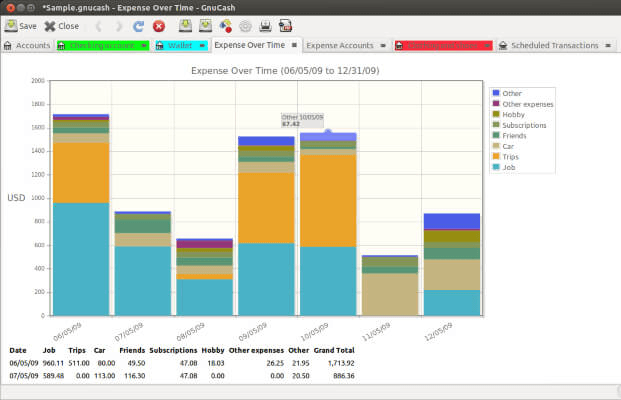Reload the report with the blue refresh icon
Viewport: 621px width, 400px height.
point(138,26)
